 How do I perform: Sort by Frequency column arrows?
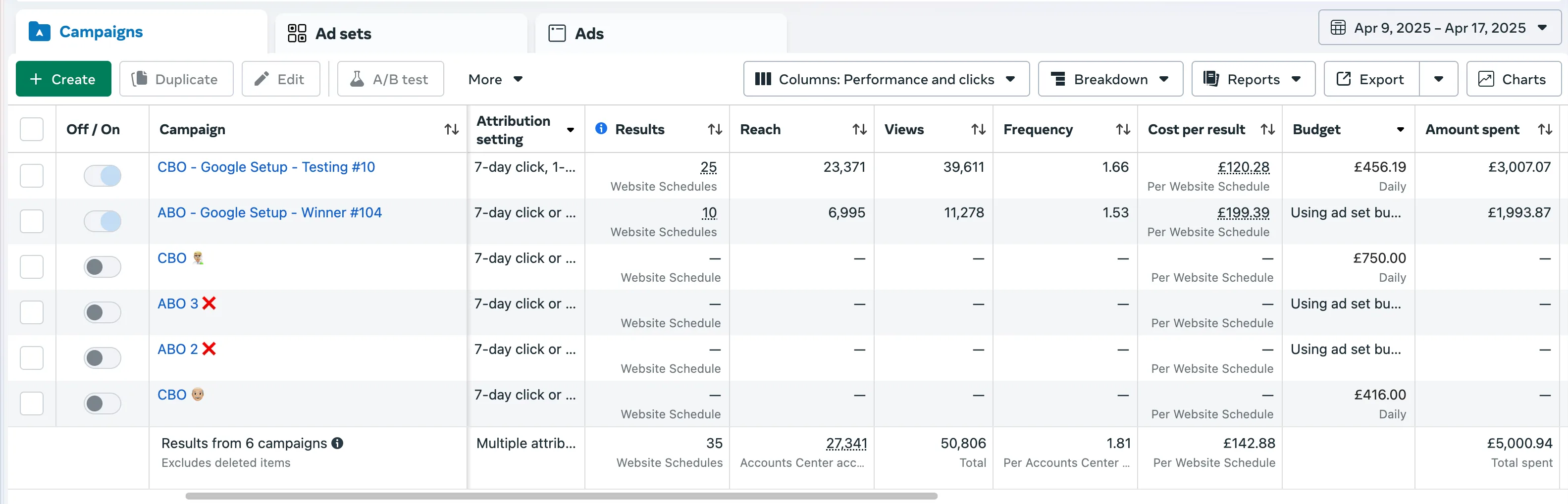[1122, 129]
